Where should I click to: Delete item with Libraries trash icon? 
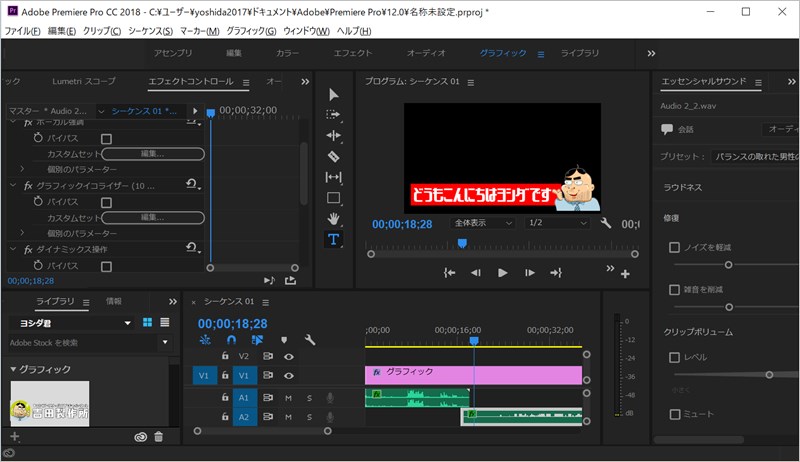159,437
